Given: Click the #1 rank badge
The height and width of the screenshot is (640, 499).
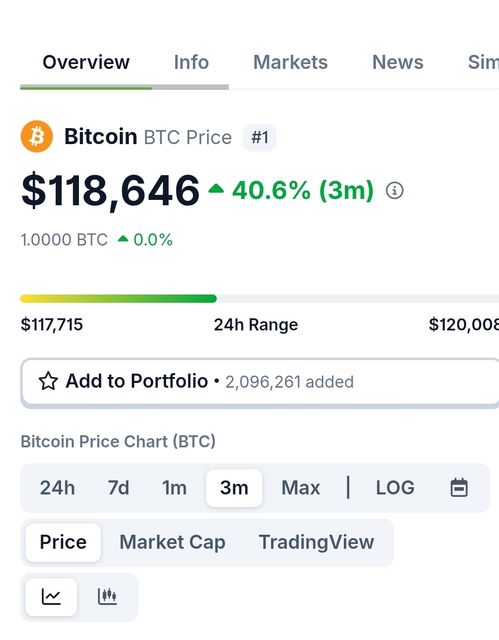Looking at the screenshot, I should point(260,137).
